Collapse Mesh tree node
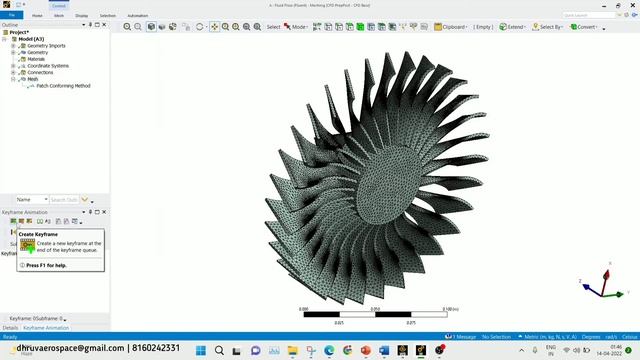 click(x=13, y=79)
